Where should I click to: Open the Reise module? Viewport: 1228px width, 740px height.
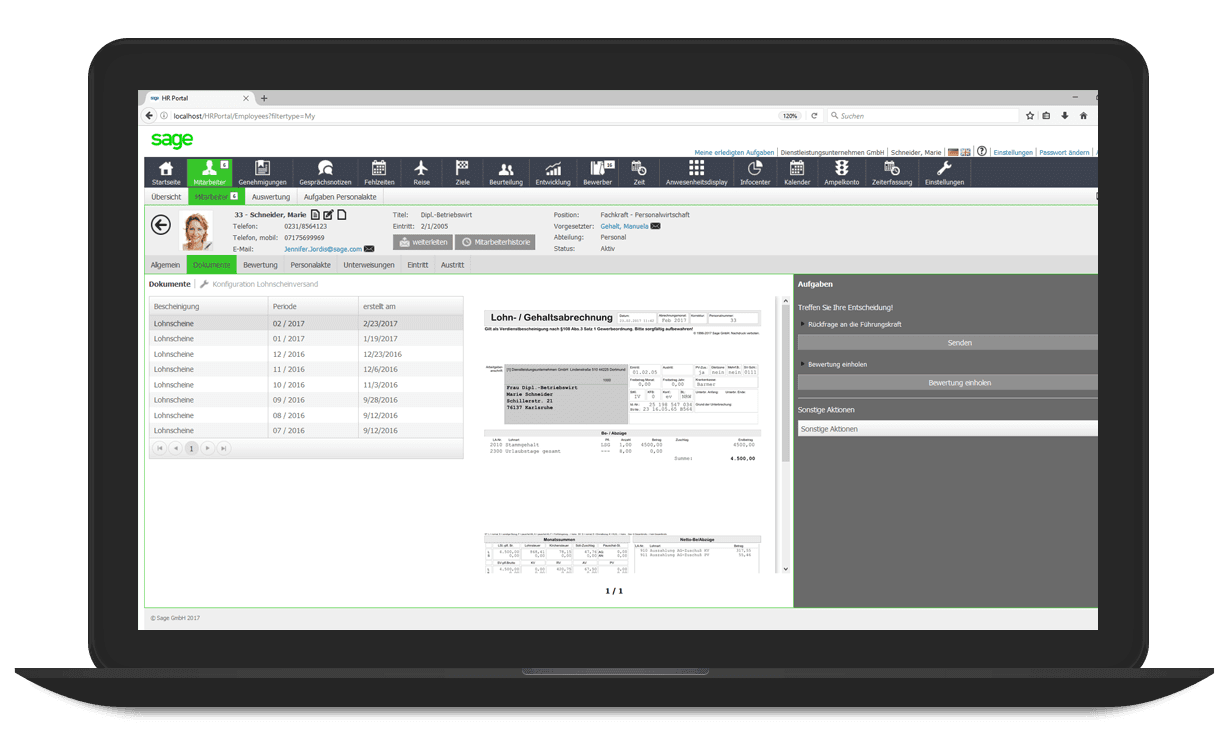pos(421,172)
